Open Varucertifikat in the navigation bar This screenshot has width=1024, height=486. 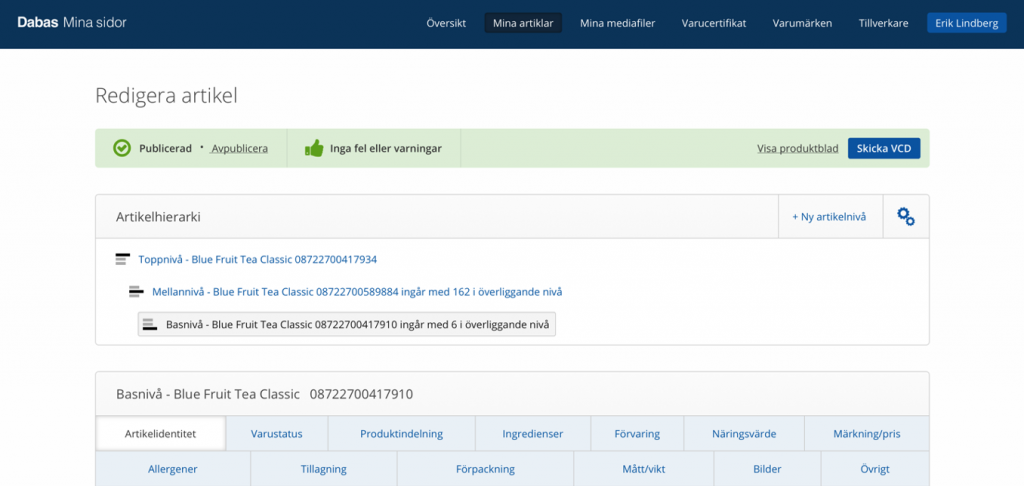tap(714, 24)
